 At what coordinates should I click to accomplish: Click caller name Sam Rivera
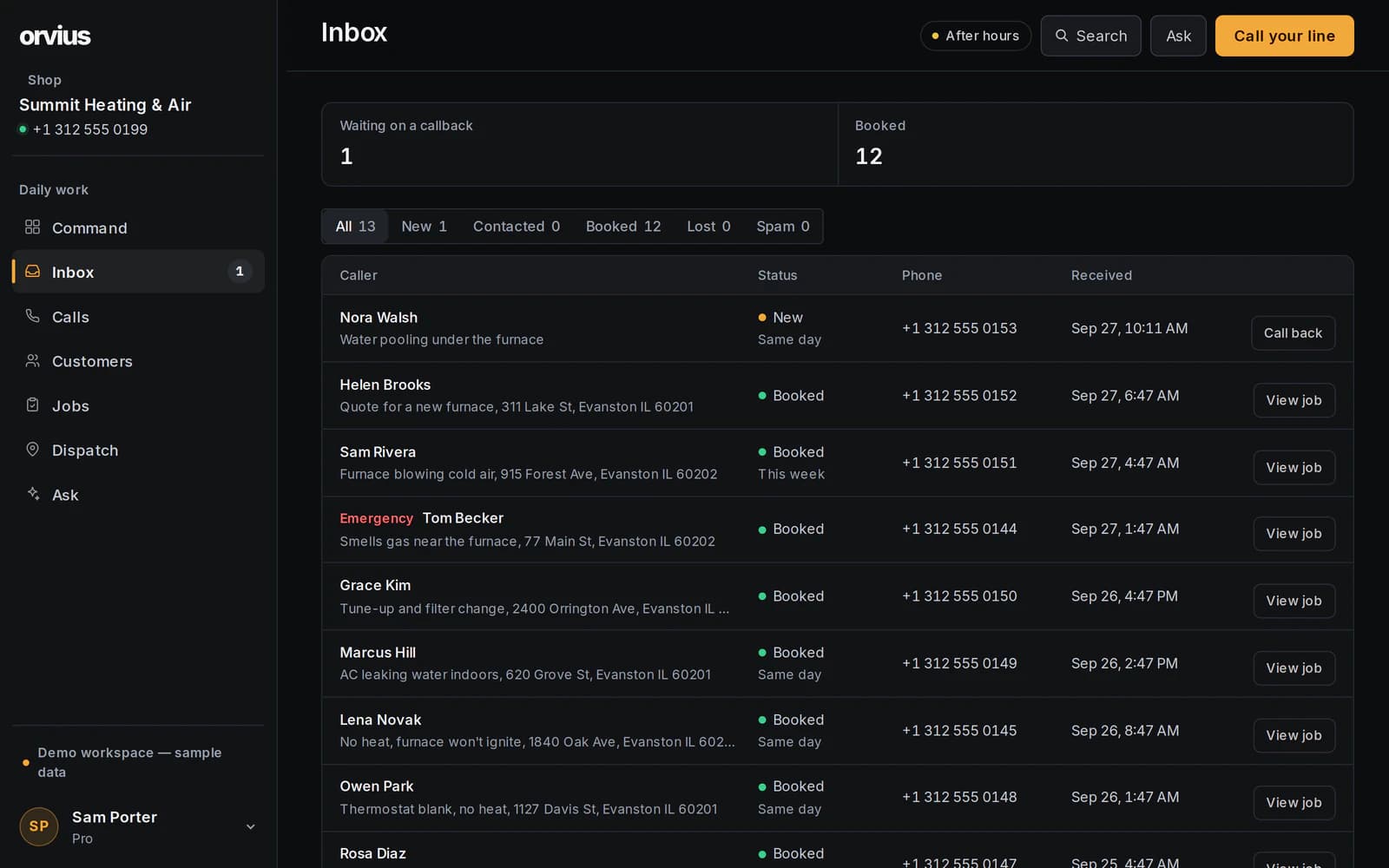coord(378,452)
